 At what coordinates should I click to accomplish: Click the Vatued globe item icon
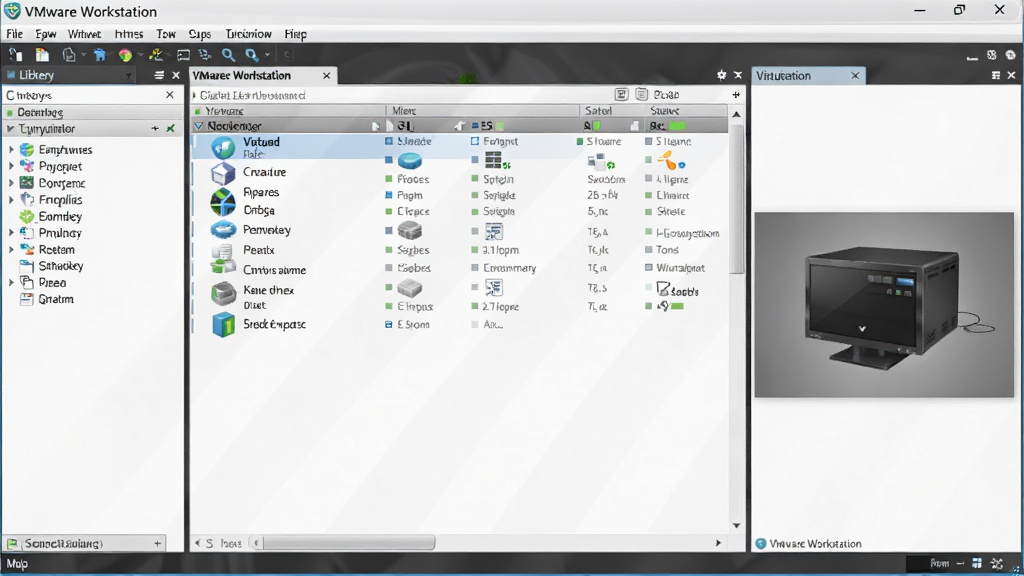[x=223, y=147]
